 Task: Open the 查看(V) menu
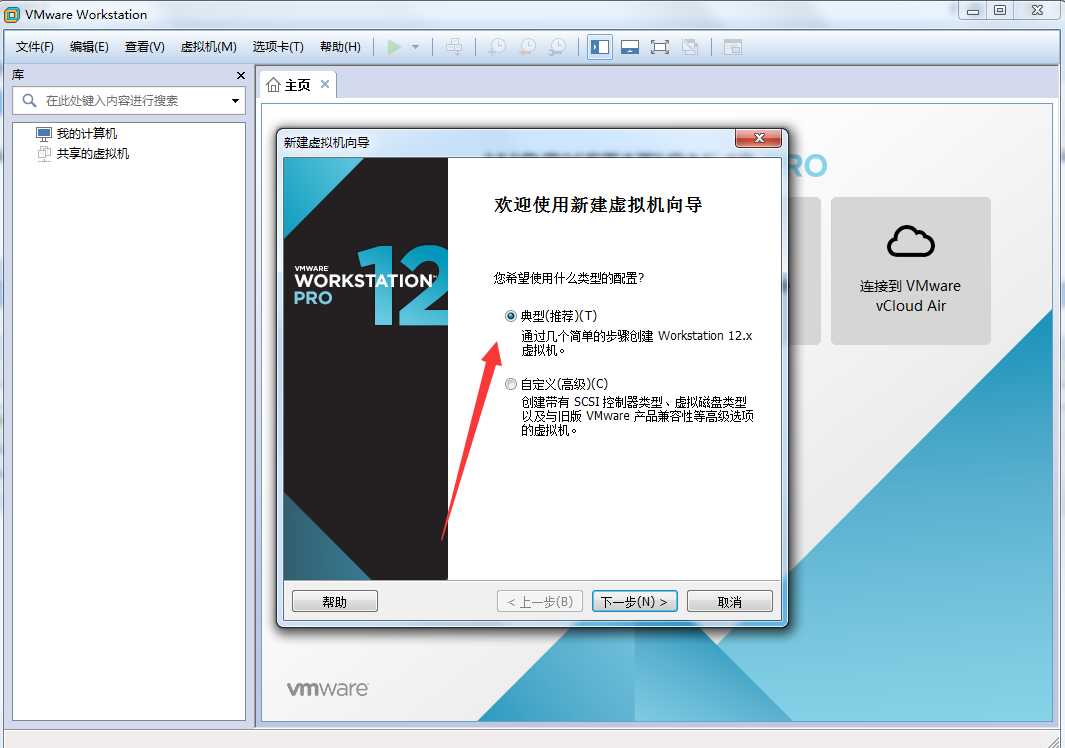[x=145, y=47]
